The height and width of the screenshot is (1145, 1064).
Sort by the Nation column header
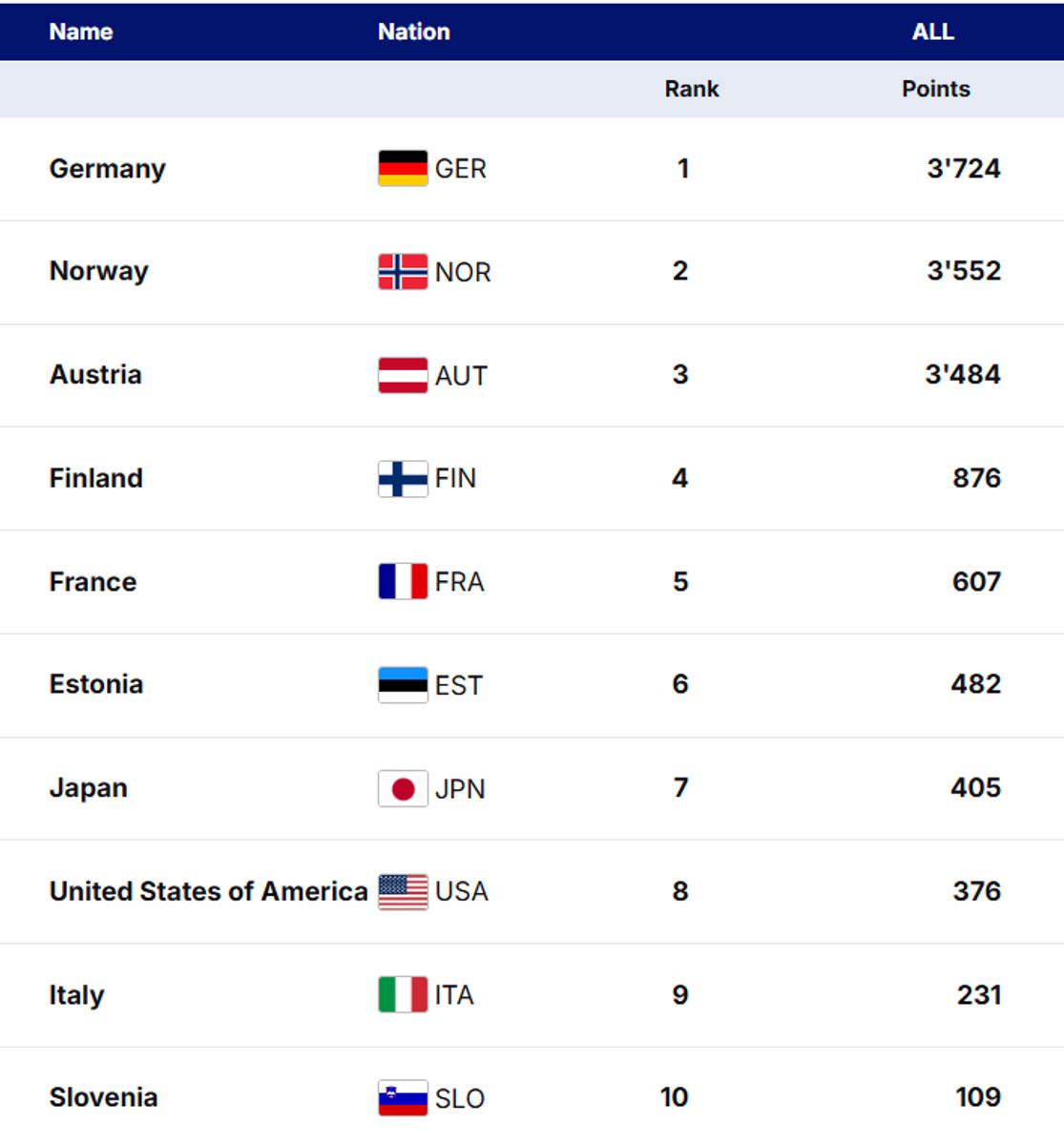[413, 31]
